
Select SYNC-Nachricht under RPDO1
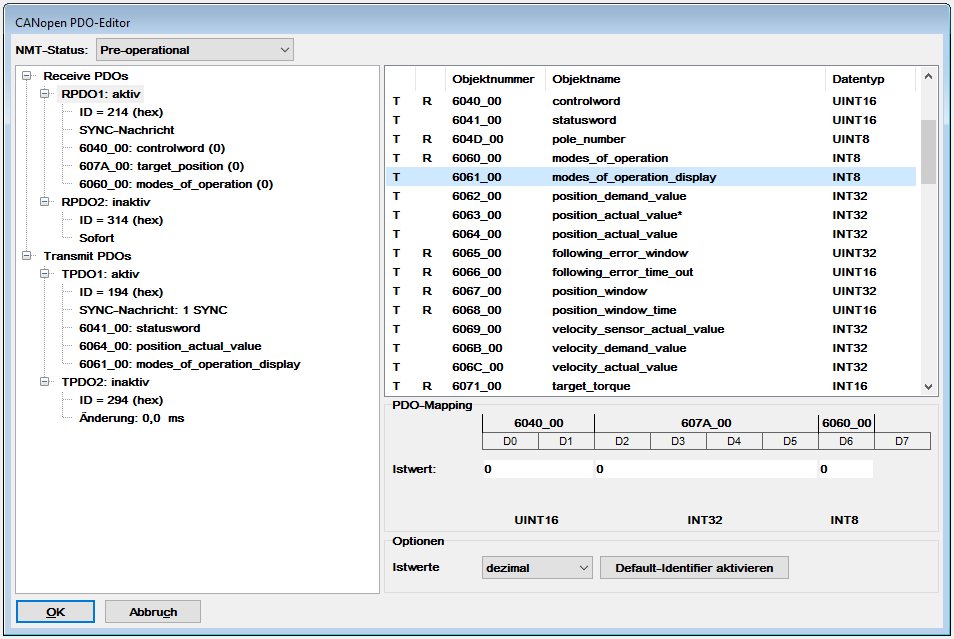click(127, 130)
